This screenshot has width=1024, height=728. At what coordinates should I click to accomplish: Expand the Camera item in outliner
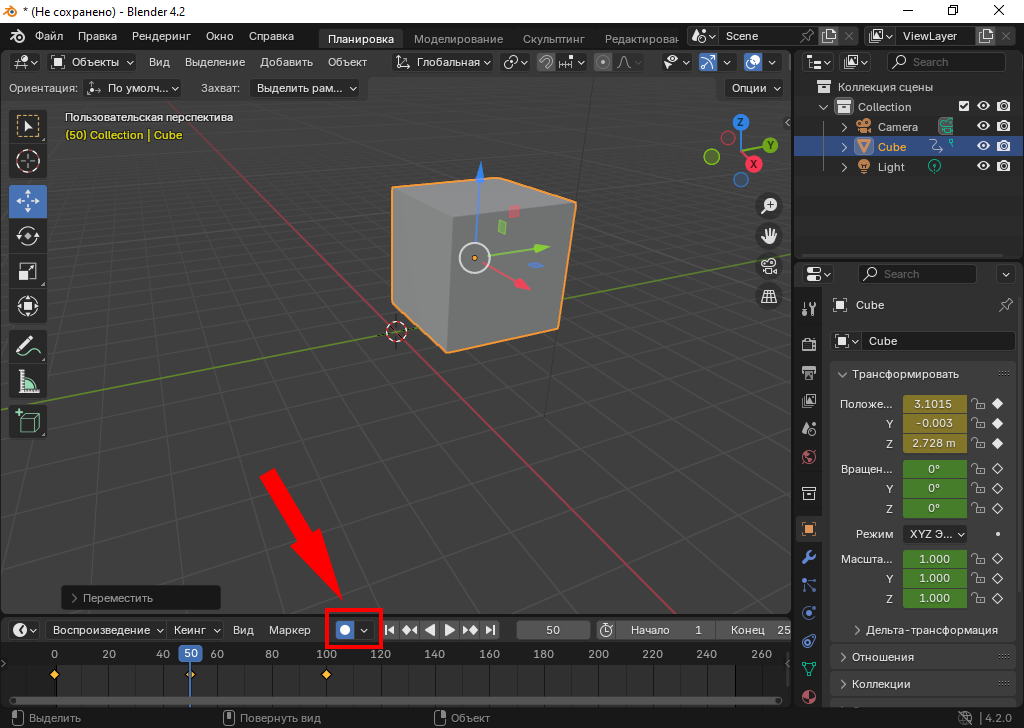[x=844, y=127]
